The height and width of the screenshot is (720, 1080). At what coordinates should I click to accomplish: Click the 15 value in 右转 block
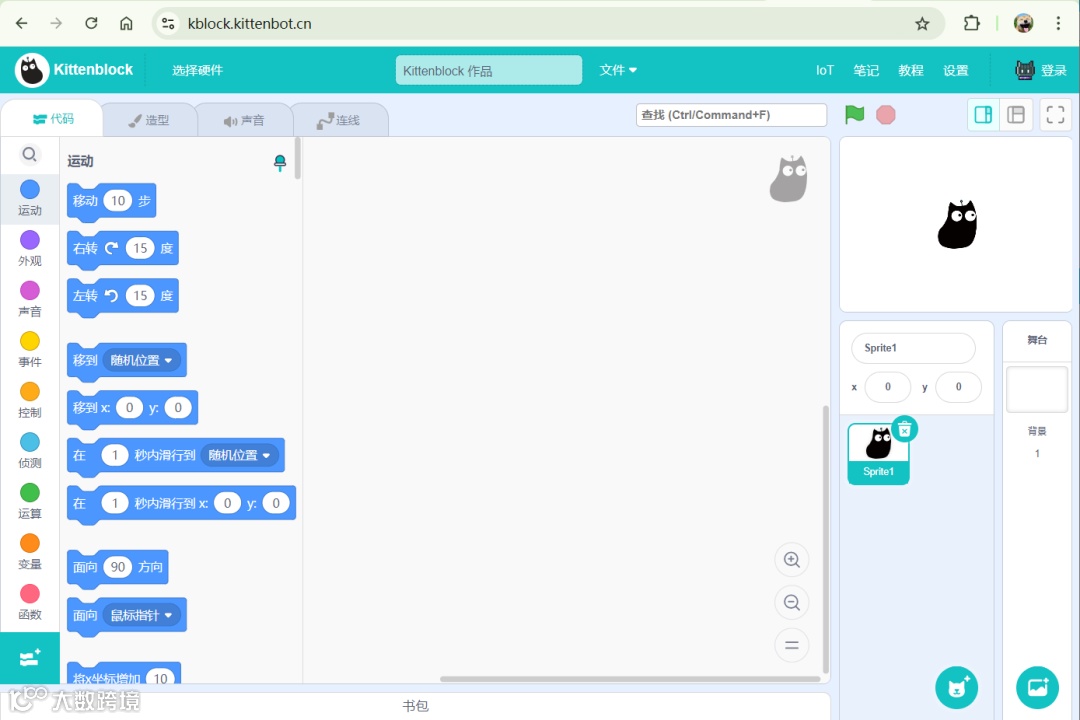140,248
